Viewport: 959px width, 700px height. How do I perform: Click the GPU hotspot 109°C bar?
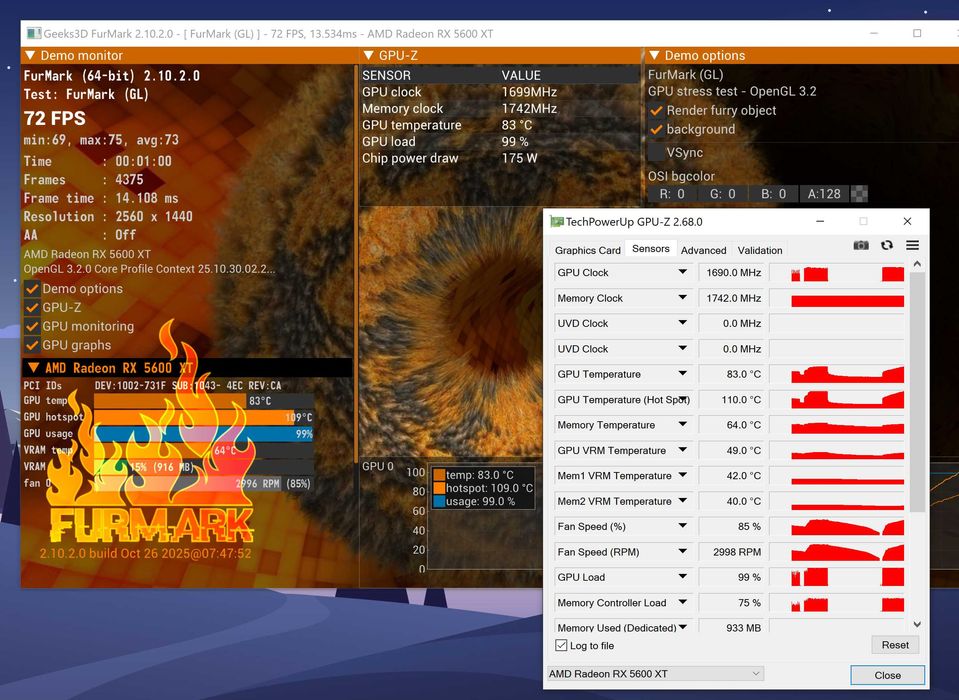click(x=204, y=417)
